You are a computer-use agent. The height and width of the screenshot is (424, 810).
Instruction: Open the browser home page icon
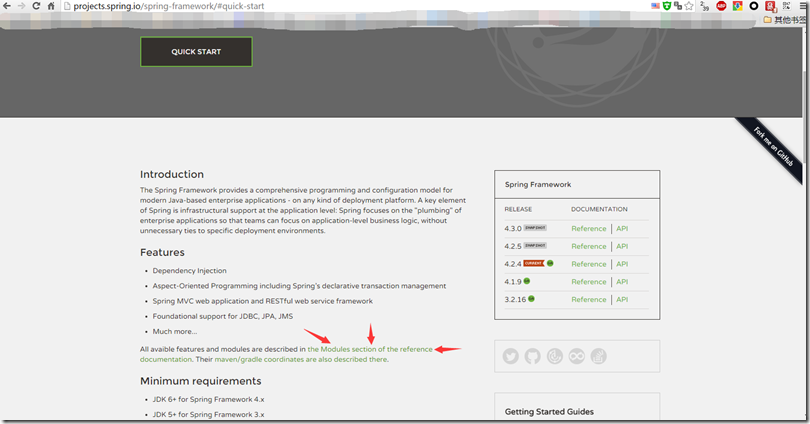(51, 6)
